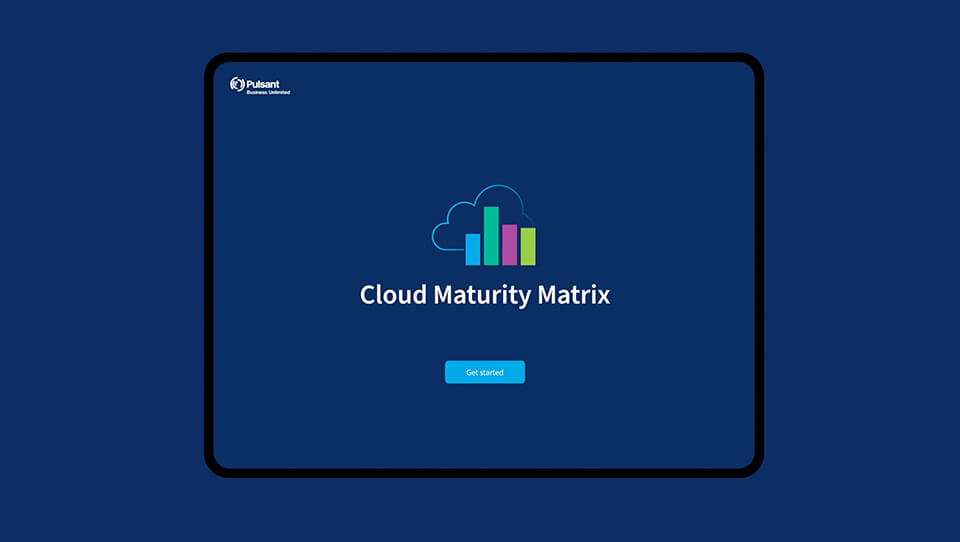
Task: Click the Pulsant wordmark text
Action: [262, 84]
